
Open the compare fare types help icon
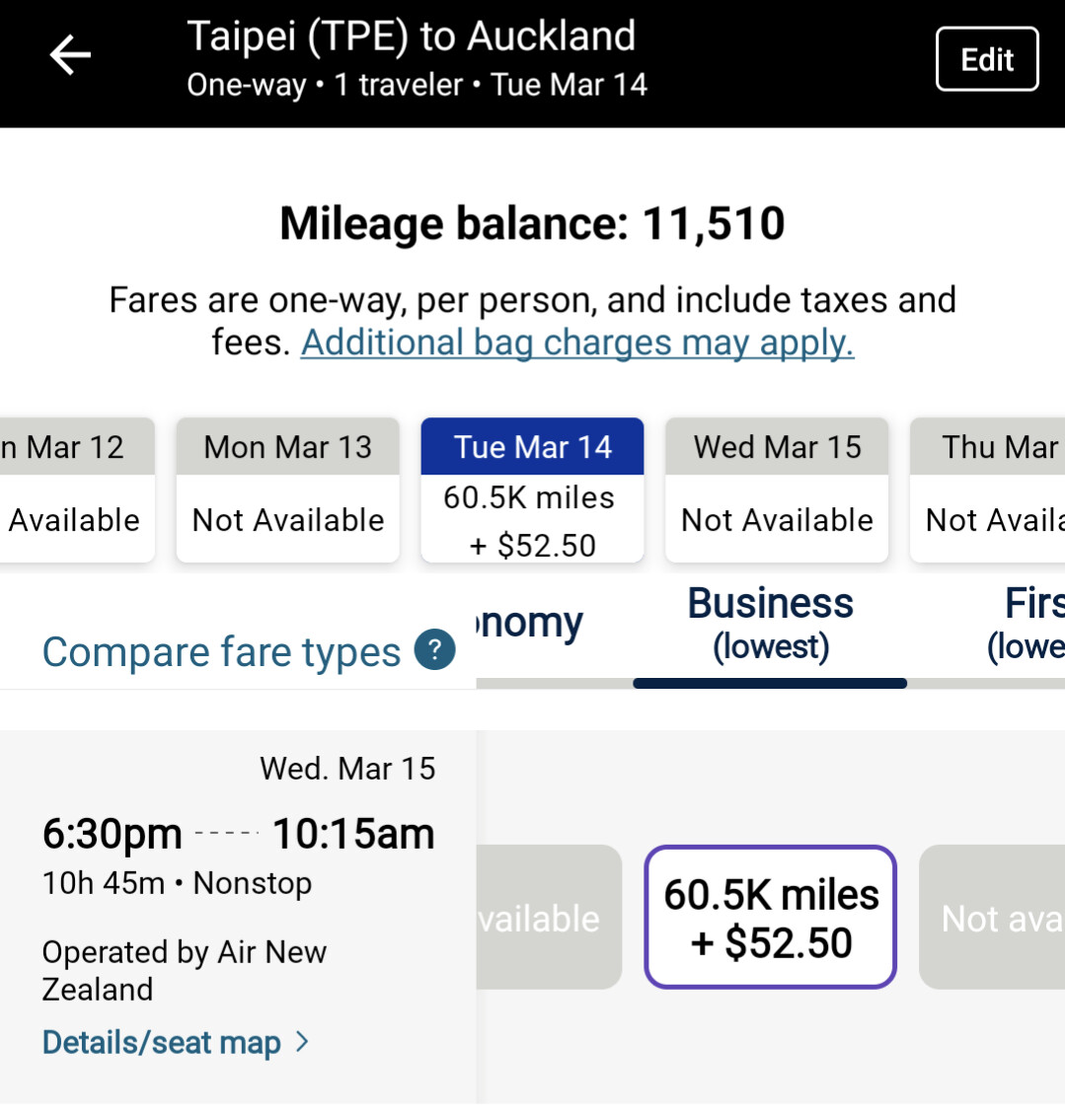point(434,649)
